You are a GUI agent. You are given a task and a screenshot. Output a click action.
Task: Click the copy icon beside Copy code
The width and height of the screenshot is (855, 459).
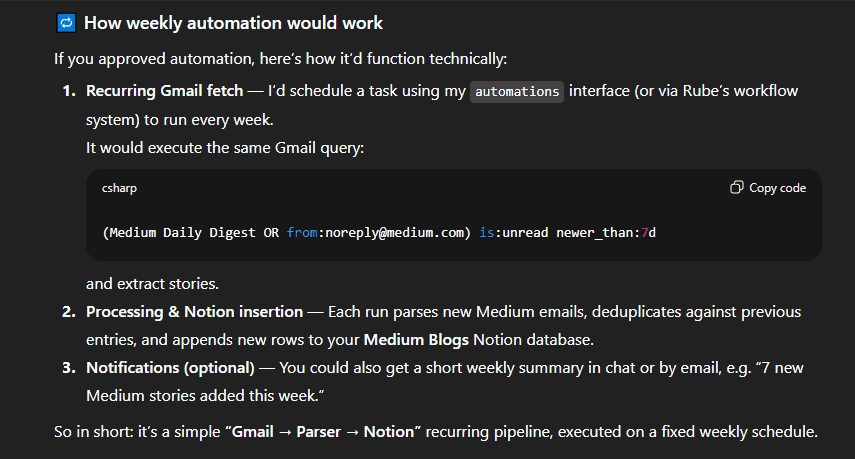pos(737,188)
